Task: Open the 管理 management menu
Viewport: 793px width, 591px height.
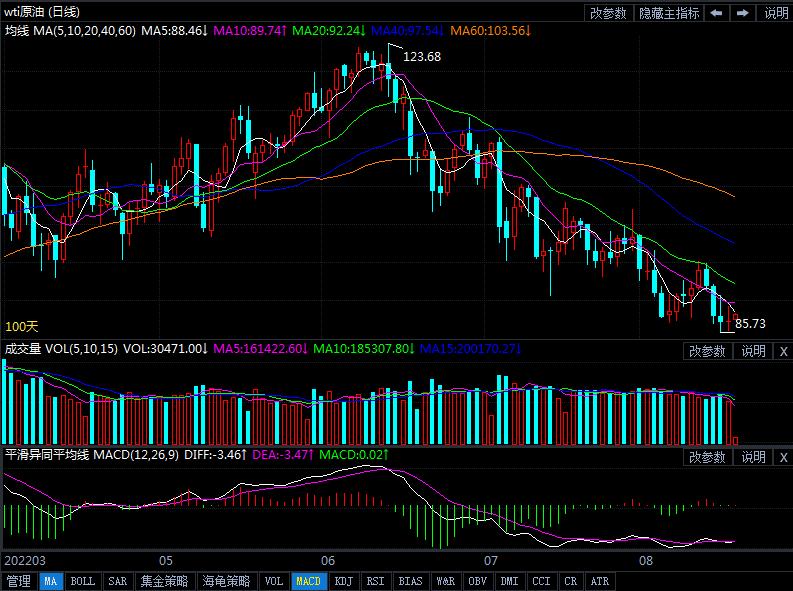Action: (x=18, y=581)
